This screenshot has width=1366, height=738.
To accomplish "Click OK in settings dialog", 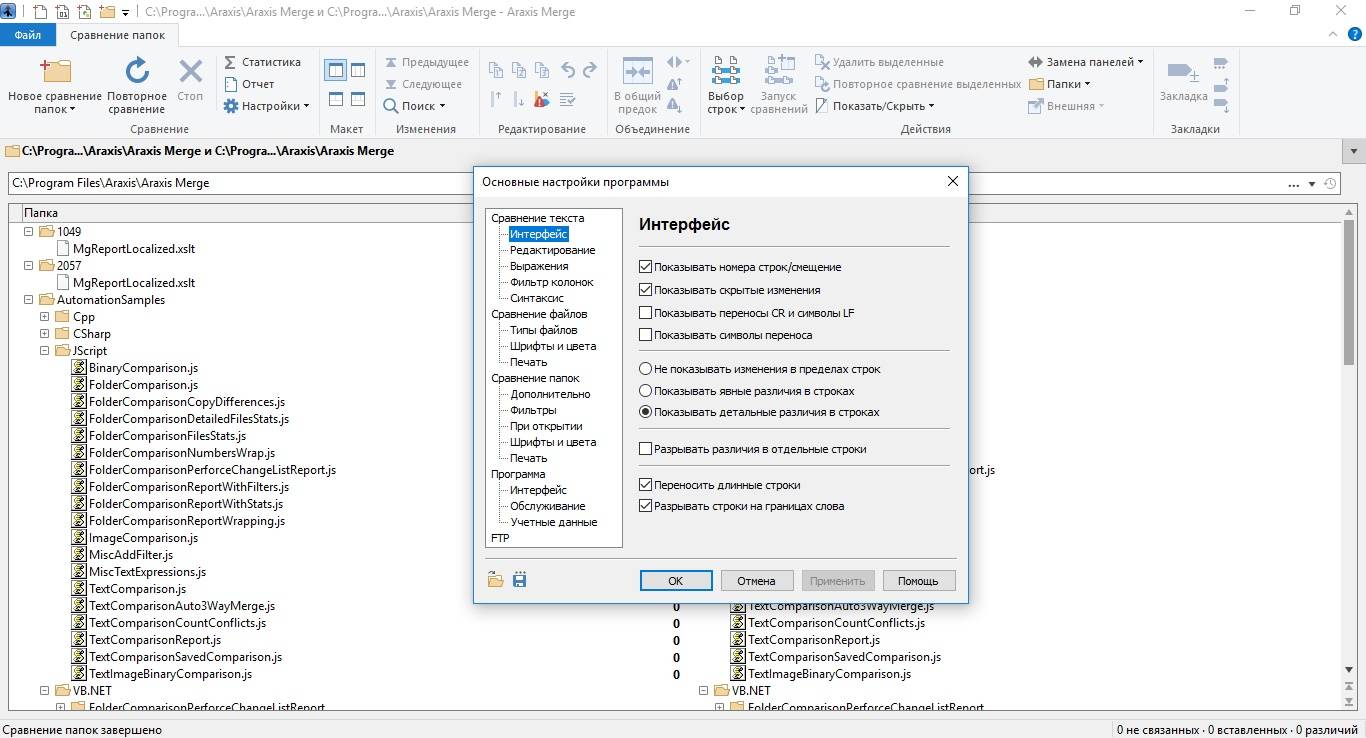I will (676, 581).
